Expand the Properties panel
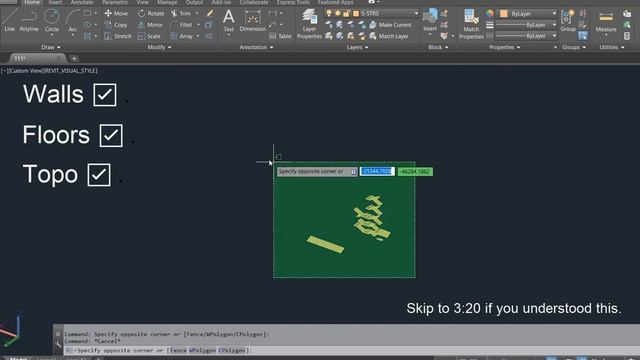The height and width of the screenshot is (360, 640). (504, 47)
